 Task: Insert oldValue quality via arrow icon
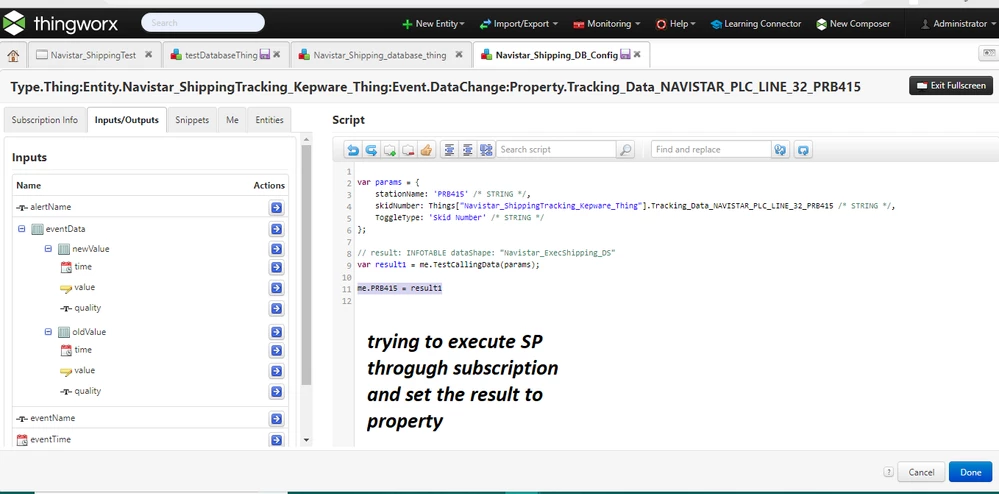tap(277, 391)
